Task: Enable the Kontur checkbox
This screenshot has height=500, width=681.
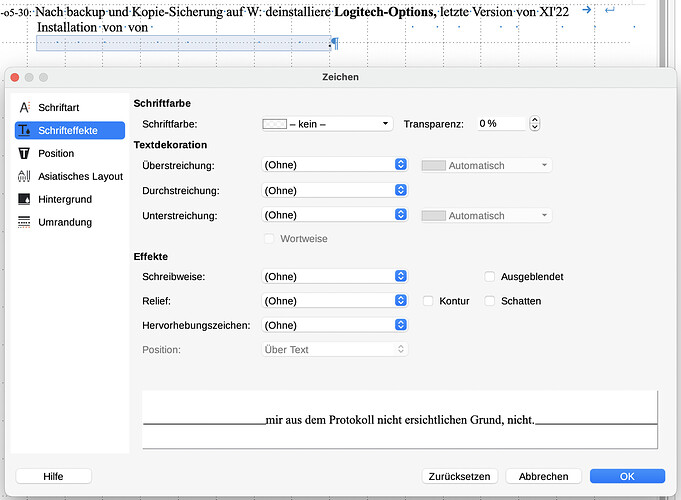Action: pos(428,301)
